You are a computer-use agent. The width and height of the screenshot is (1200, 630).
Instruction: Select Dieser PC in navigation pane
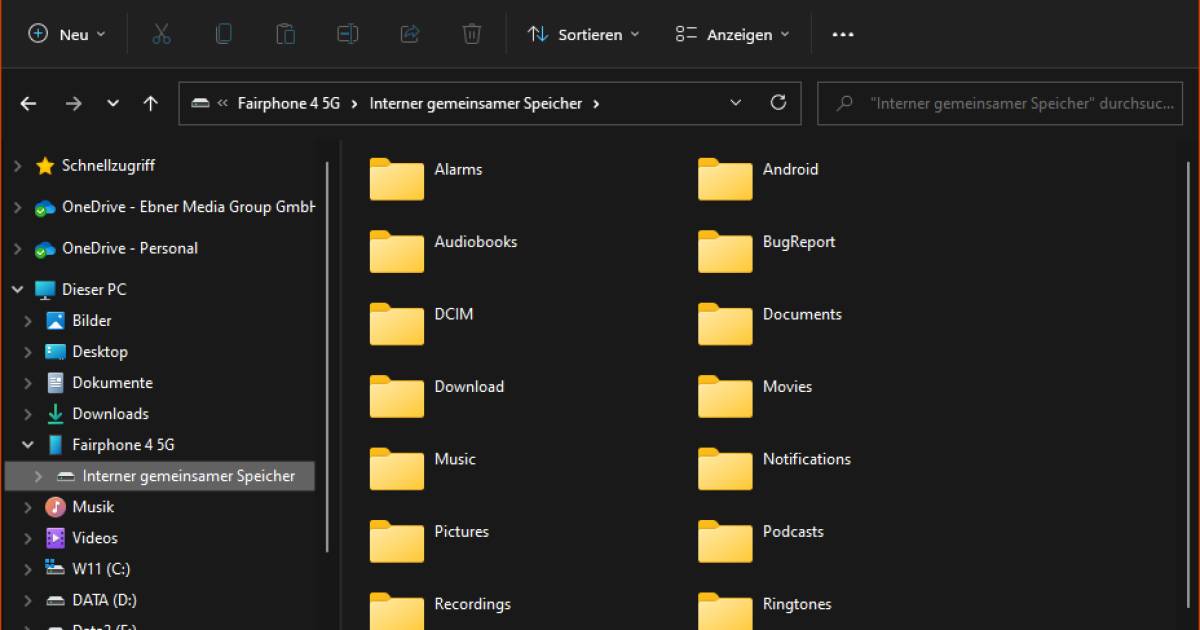[x=94, y=289]
